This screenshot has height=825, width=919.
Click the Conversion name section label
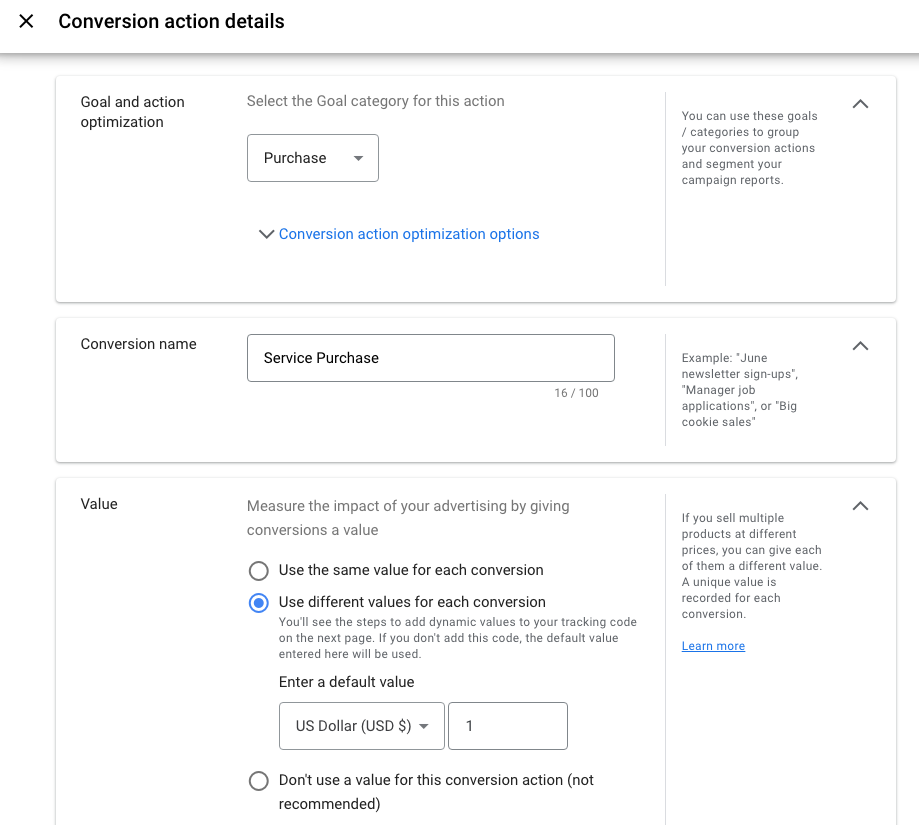(x=138, y=344)
